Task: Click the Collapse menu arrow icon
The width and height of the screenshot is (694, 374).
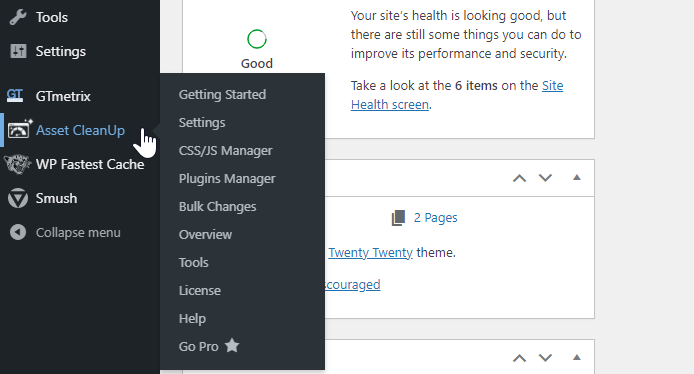Action: pyautogui.click(x=18, y=232)
